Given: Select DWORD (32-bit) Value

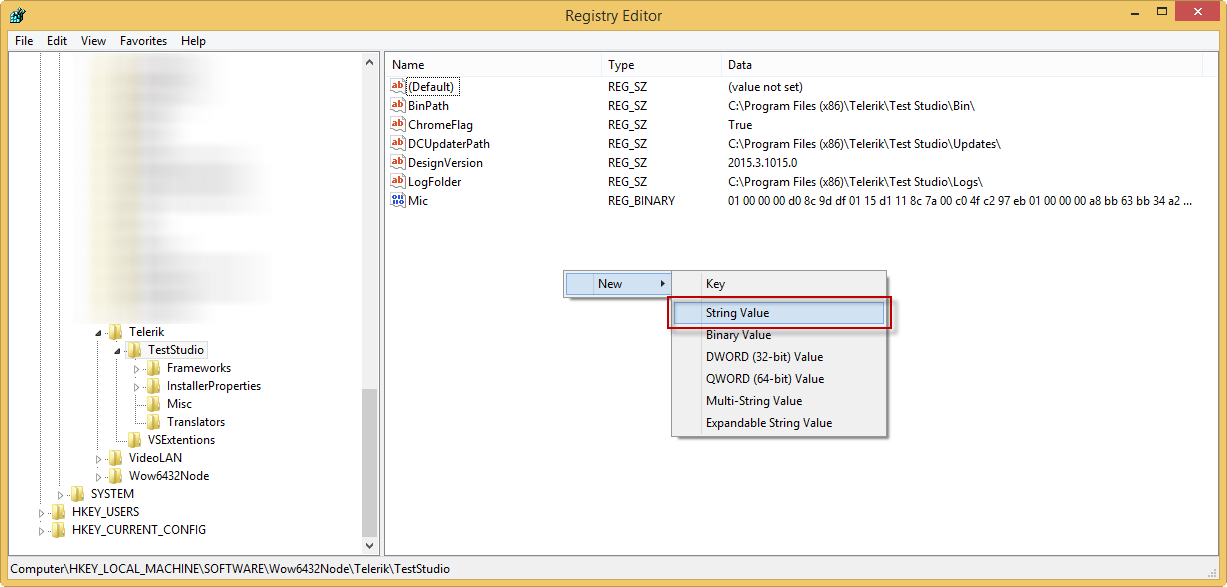Looking at the screenshot, I should pyautogui.click(x=778, y=357).
